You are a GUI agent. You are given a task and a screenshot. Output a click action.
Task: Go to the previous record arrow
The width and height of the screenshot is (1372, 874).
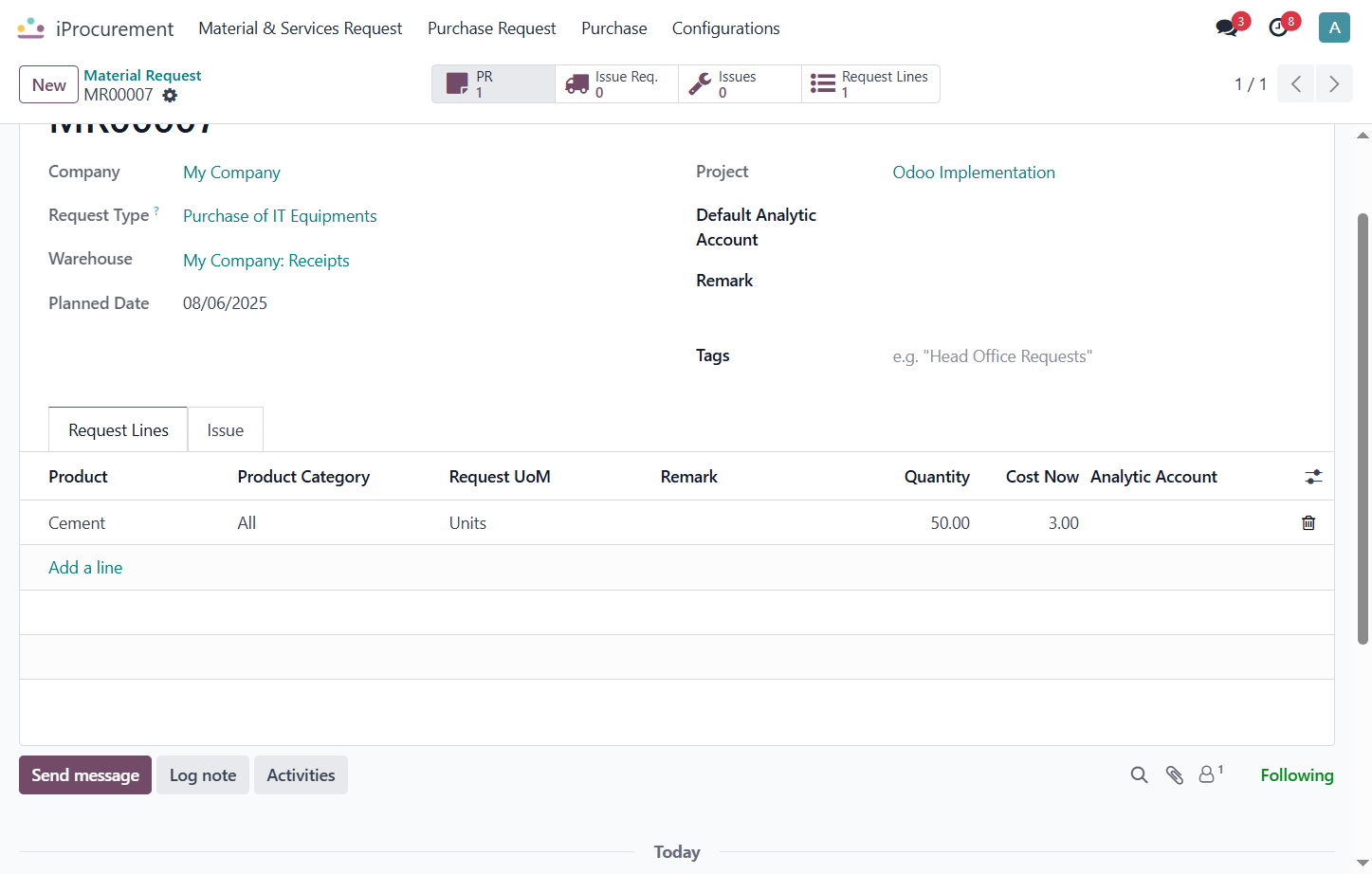point(1296,83)
